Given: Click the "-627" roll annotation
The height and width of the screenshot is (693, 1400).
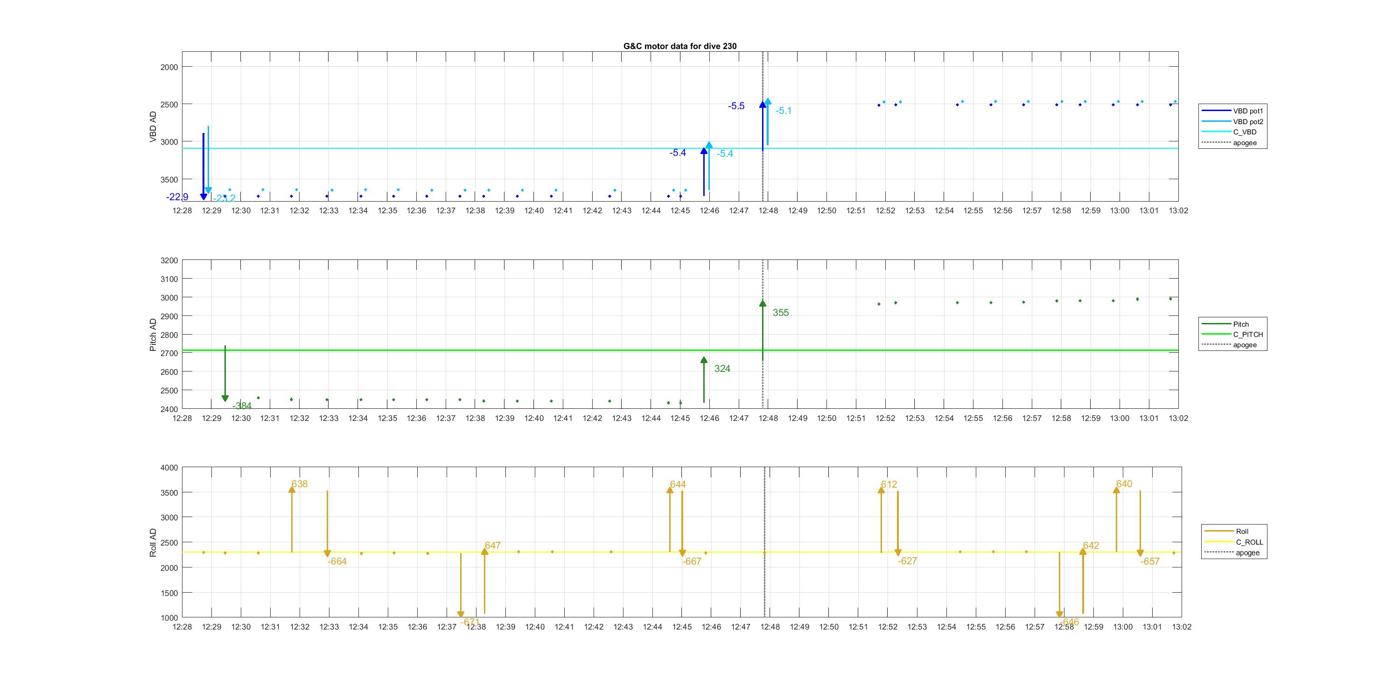Looking at the screenshot, I should point(908,561).
